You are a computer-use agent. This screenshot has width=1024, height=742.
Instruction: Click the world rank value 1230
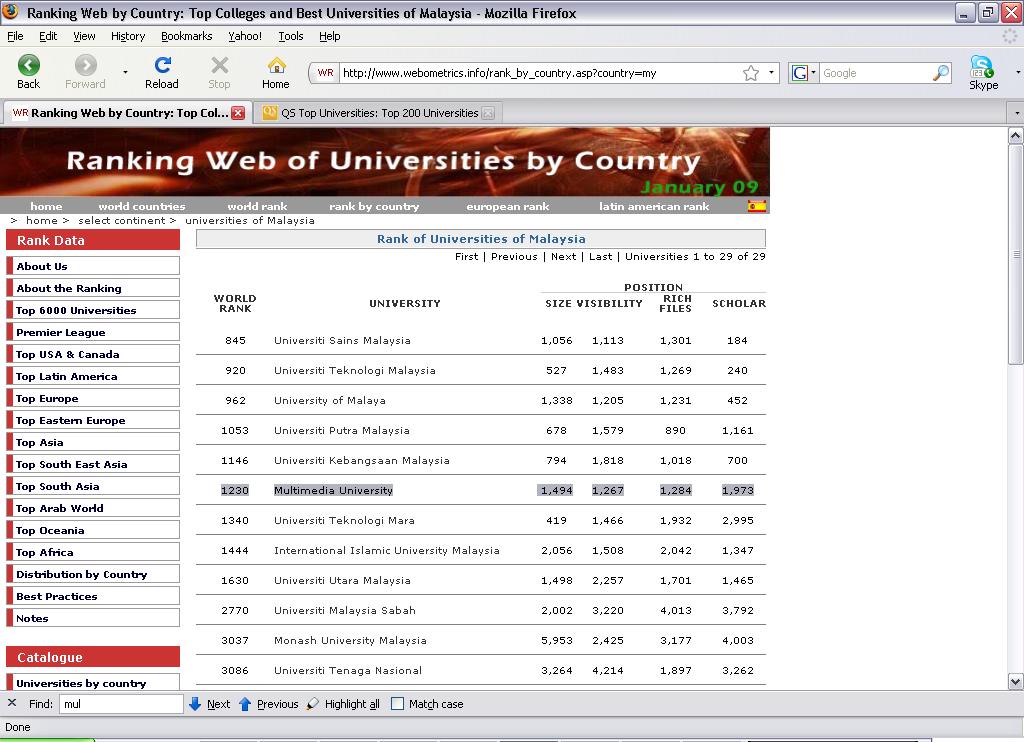(235, 491)
